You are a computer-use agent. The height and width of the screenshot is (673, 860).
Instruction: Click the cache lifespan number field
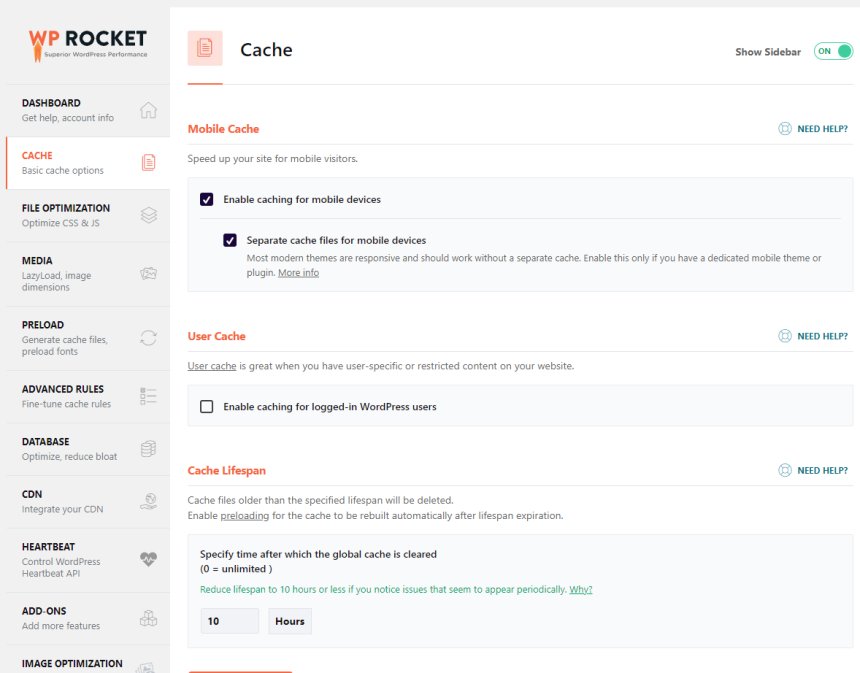pyautogui.click(x=229, y=621)
